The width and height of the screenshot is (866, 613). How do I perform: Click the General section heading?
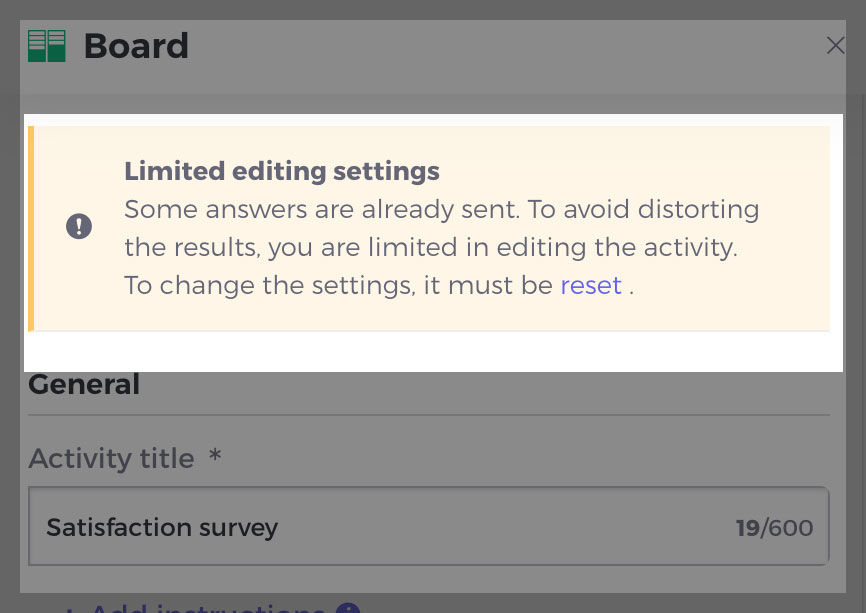click(84, 384)
